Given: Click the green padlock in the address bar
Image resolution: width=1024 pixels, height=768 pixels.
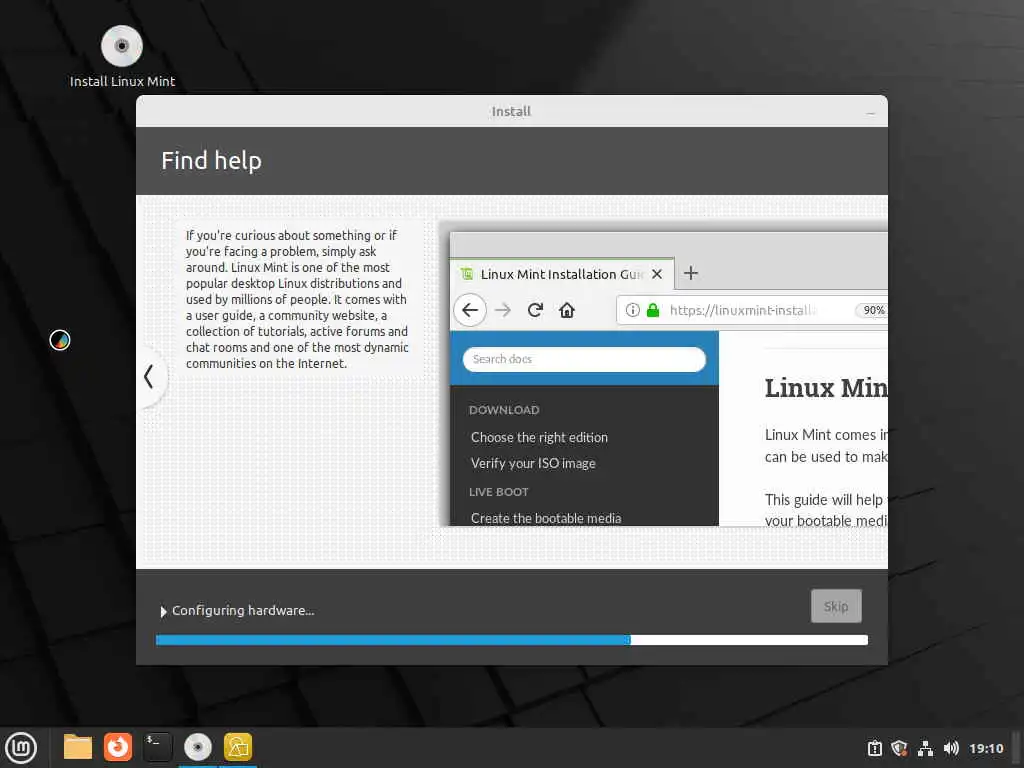Looking at the screenshot, I should (652, 310).
